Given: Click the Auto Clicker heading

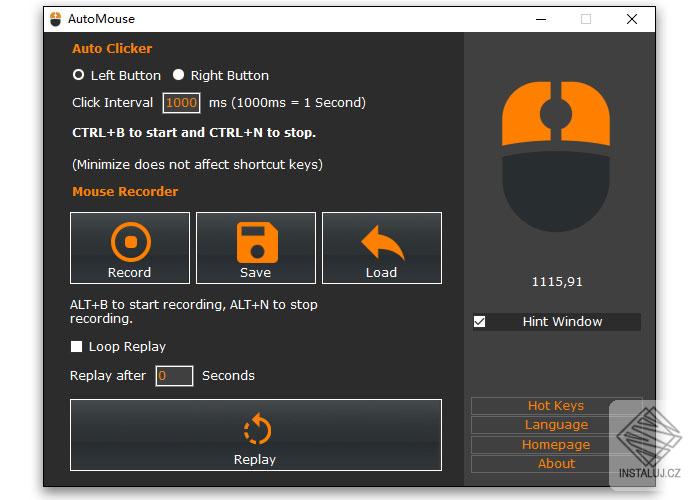Looking at the screenshot, I should click(112, 49).
